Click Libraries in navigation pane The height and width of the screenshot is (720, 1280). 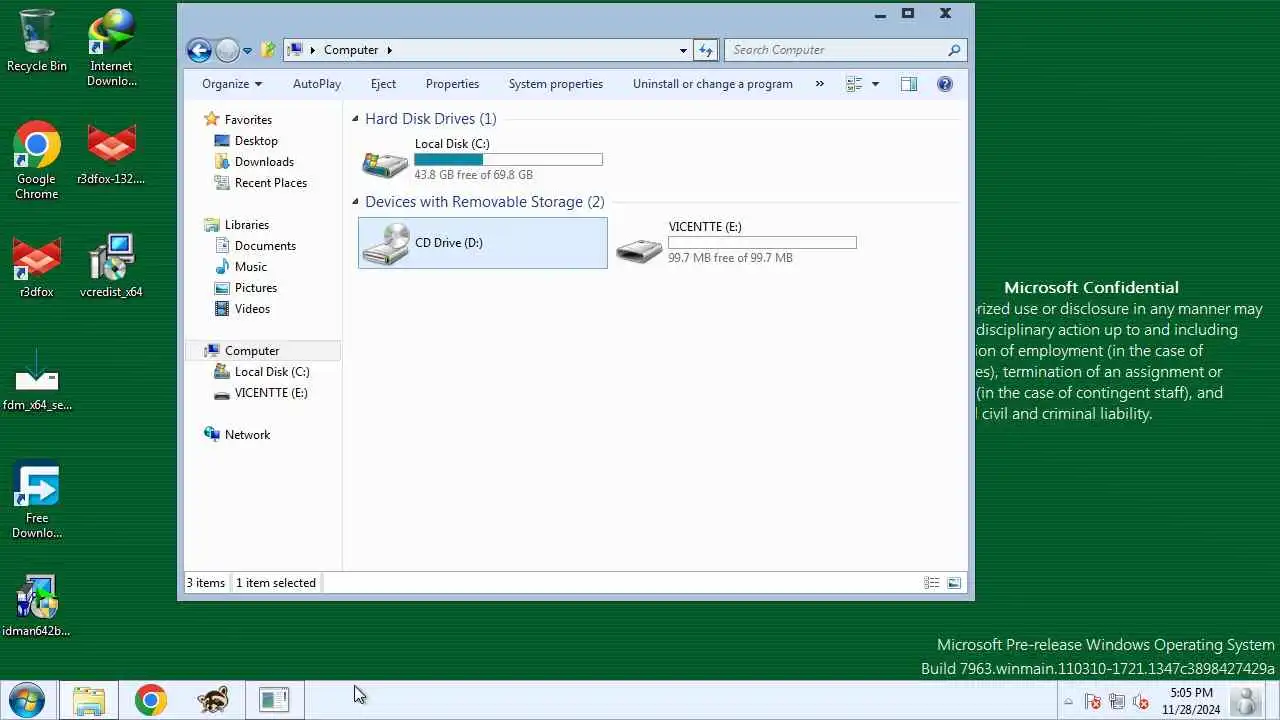click(246, 225)
